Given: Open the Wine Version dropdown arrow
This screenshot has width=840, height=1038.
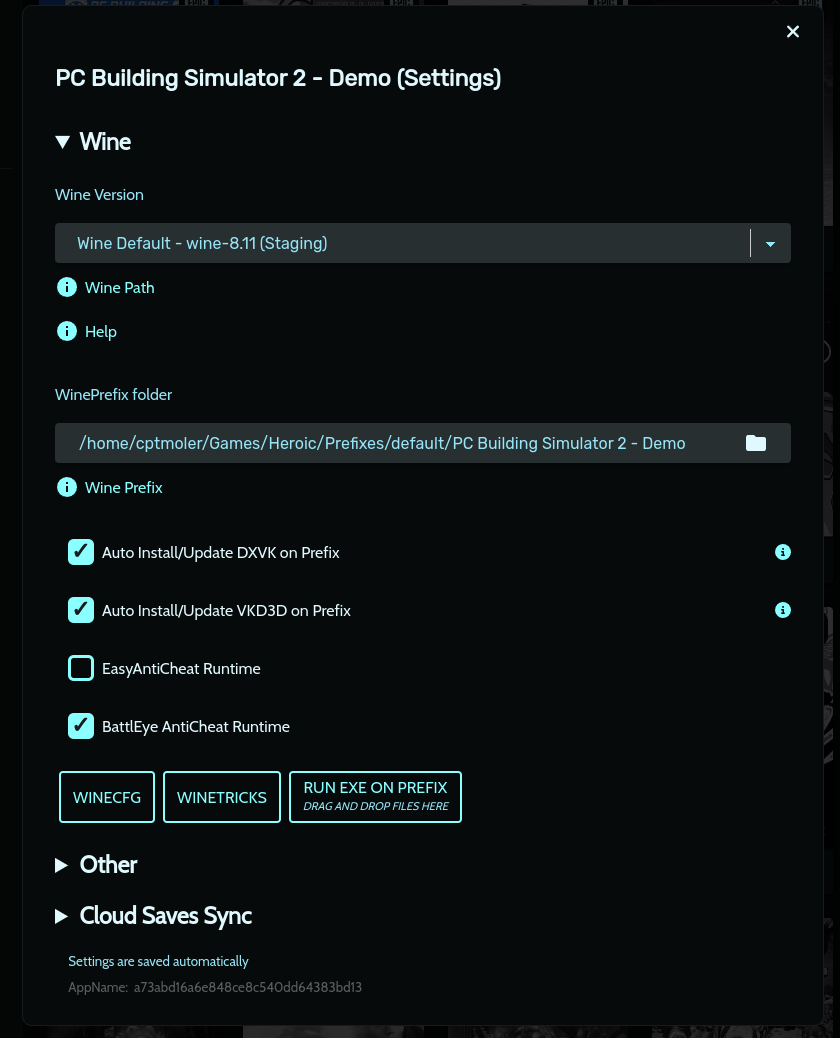Looking at the screenshot, I should 770,244.
